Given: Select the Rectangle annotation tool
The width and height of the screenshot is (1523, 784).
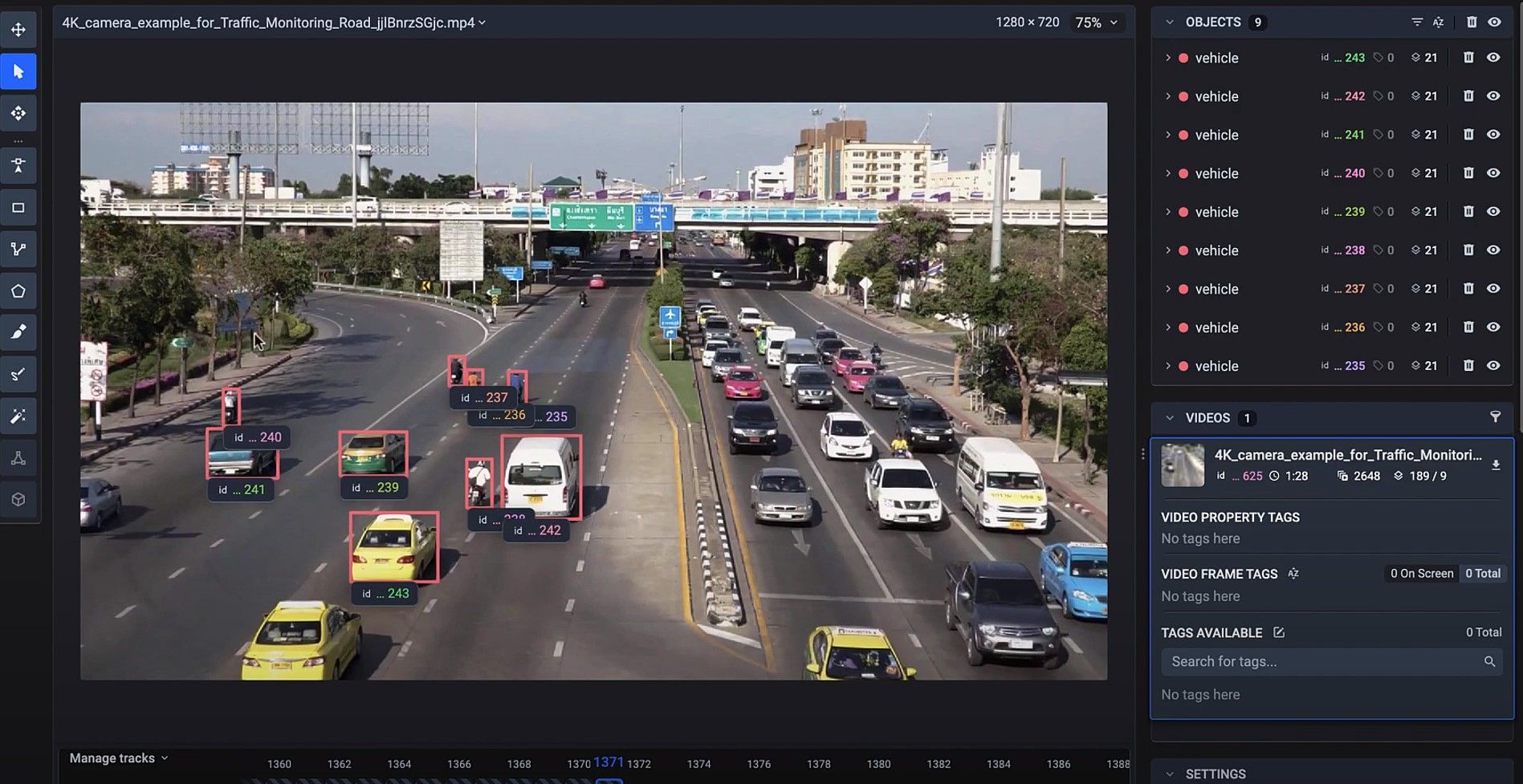Looking at the screenshot, I should (x=18, y=207).
